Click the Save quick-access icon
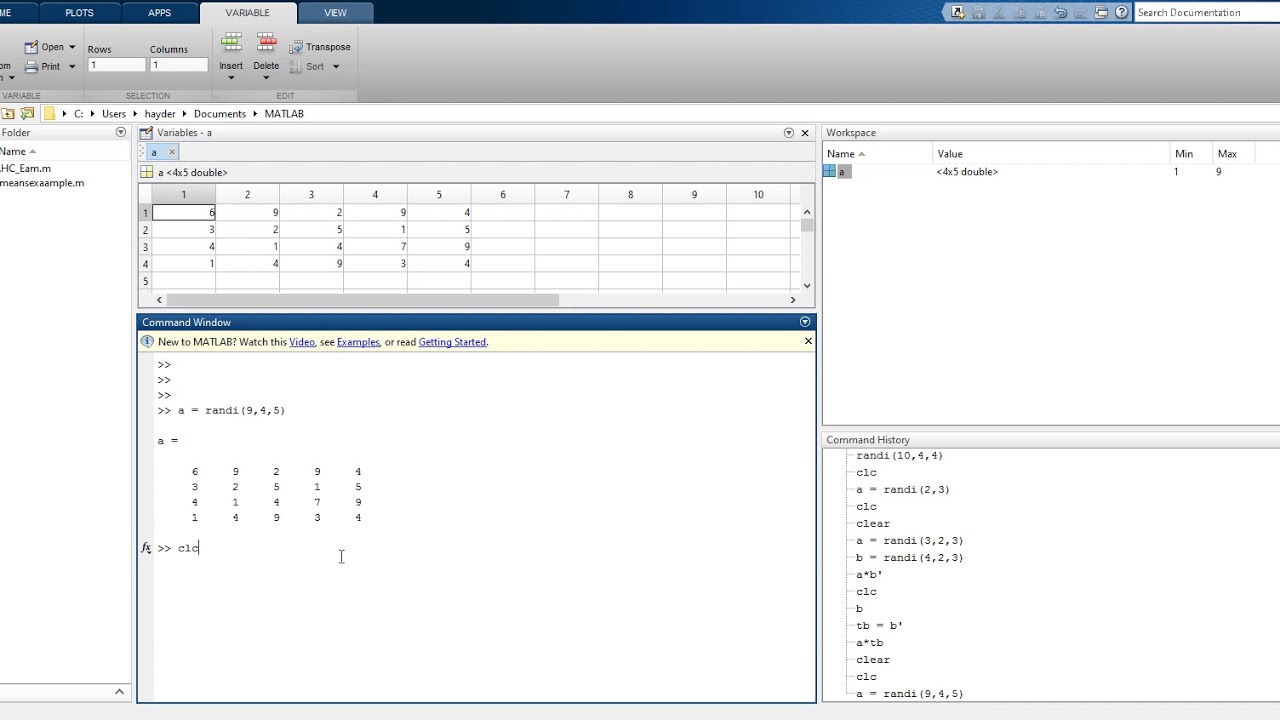 point(979,12)
